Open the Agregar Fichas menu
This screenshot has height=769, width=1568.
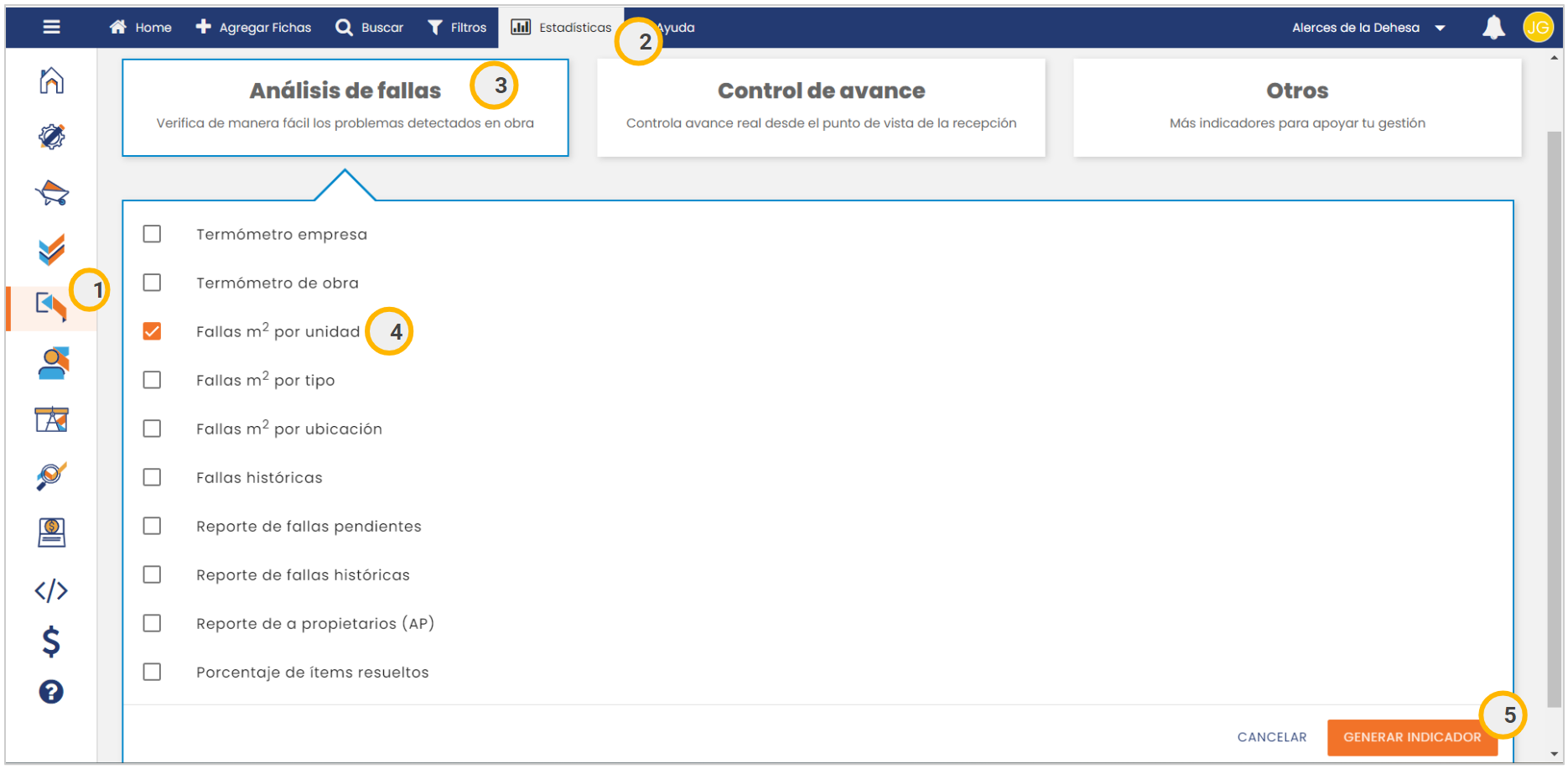point(253,28)
